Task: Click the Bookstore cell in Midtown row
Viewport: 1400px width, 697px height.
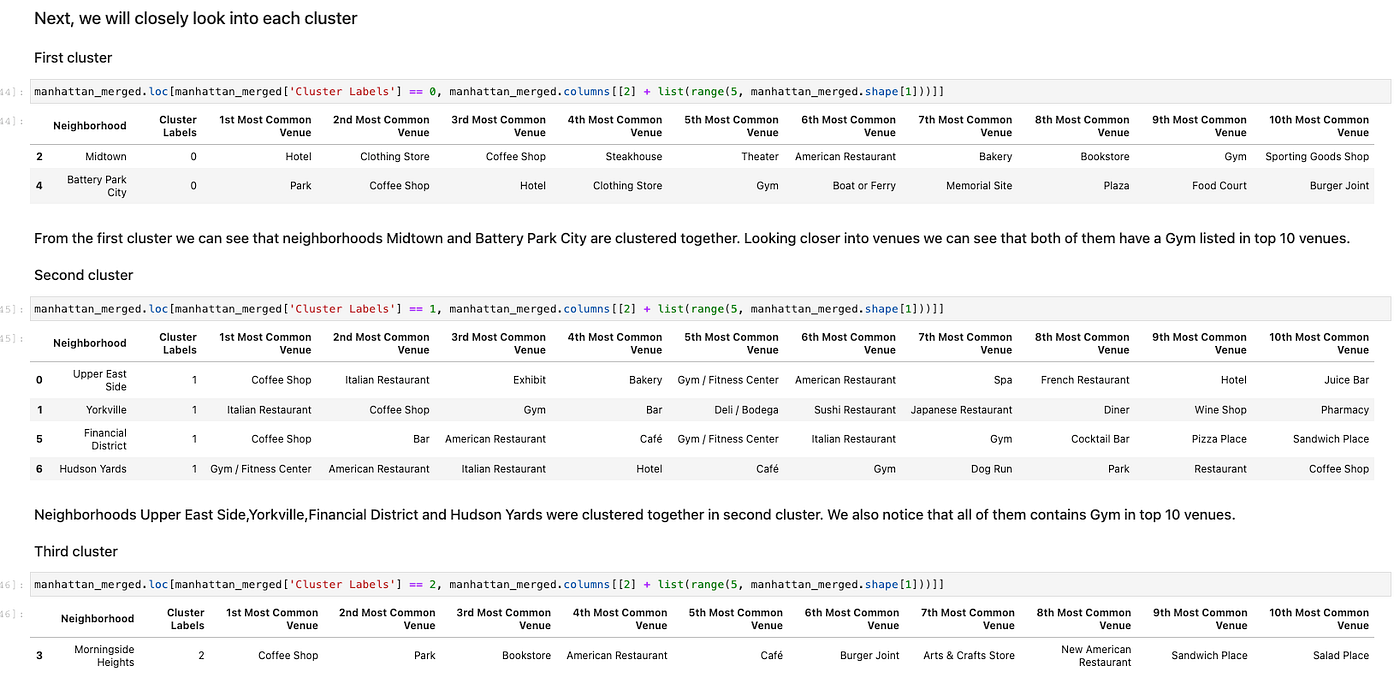Action: pyautogui.click(x=1104, y=157)
